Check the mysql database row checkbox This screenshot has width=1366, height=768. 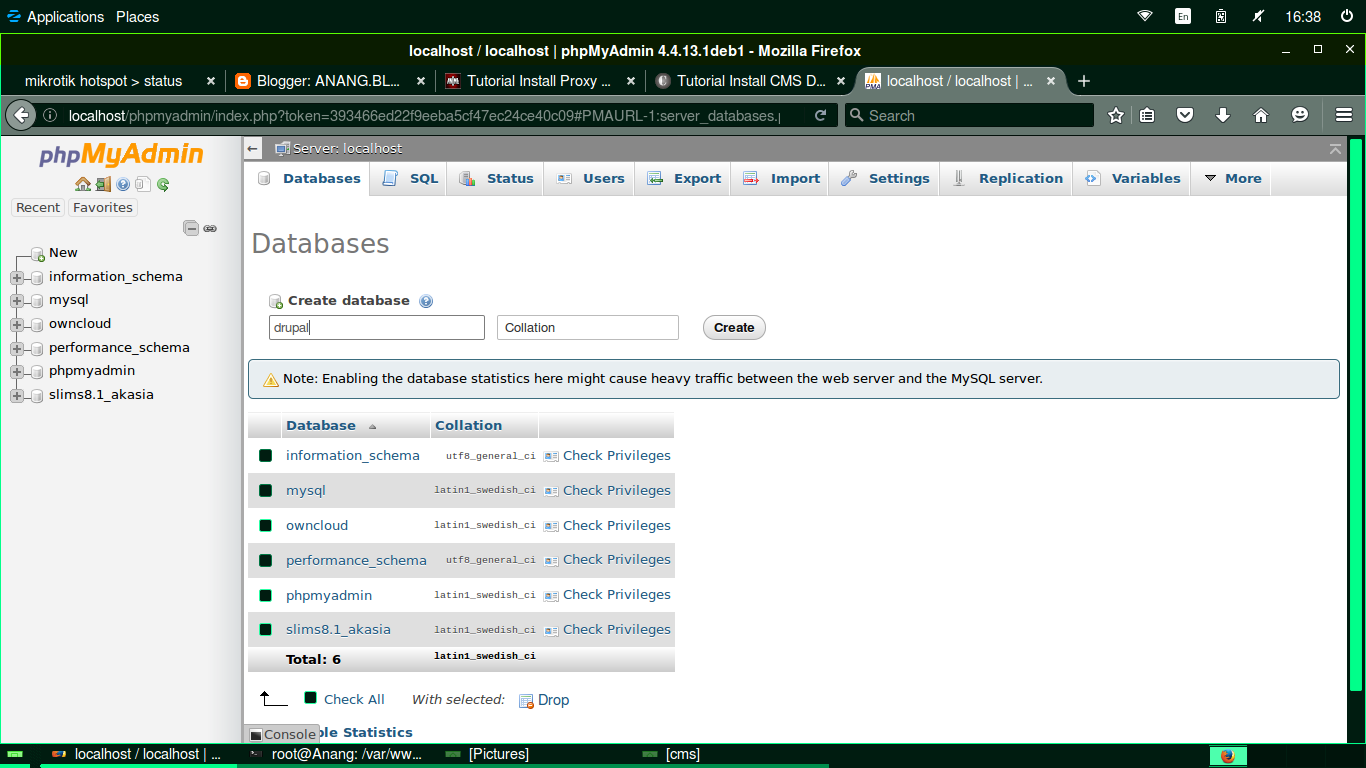click(265, 490)
